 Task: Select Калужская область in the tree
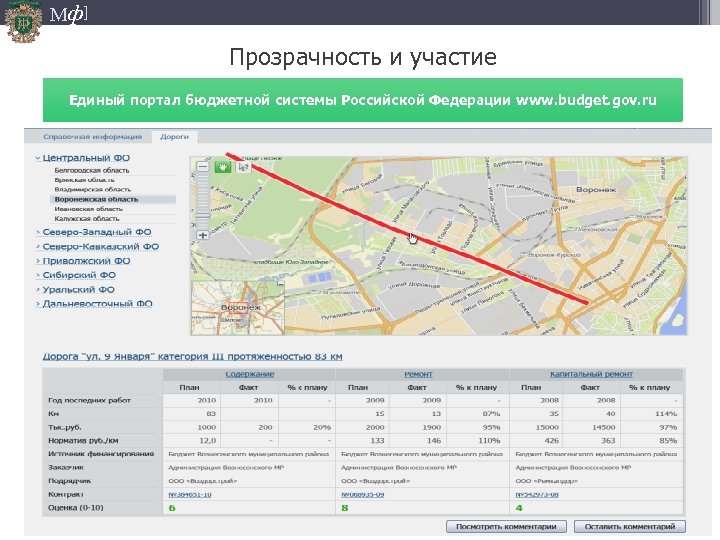click(87, 219)
